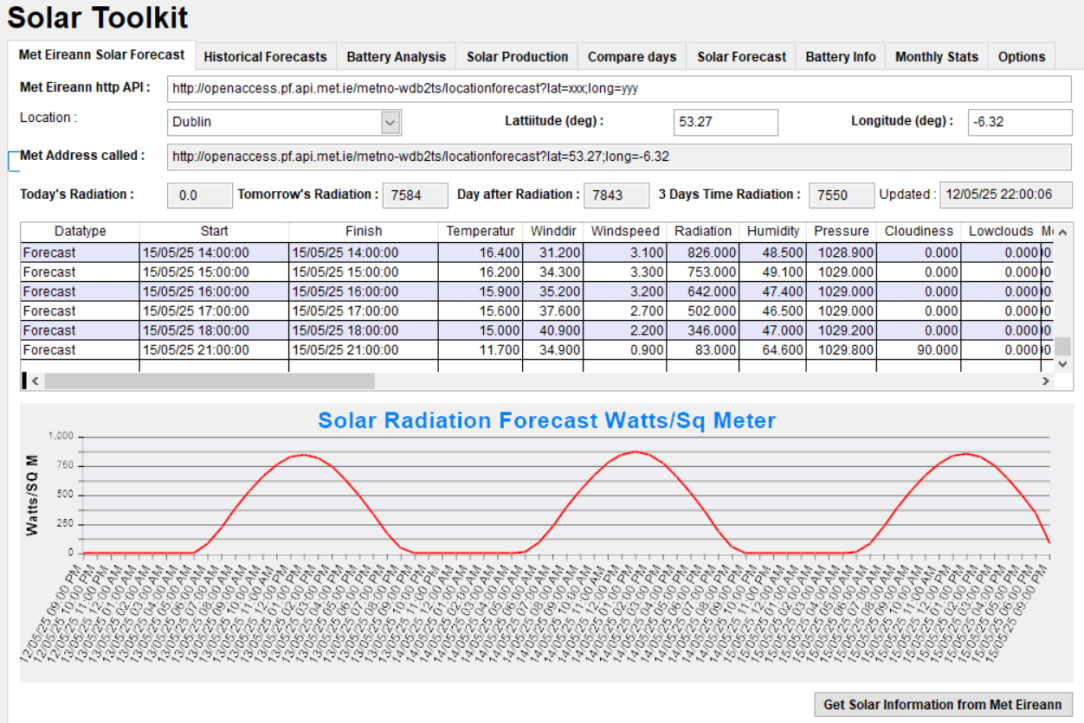Click table scroll down arrow
1084x723 pixels.
[1063, 364]
